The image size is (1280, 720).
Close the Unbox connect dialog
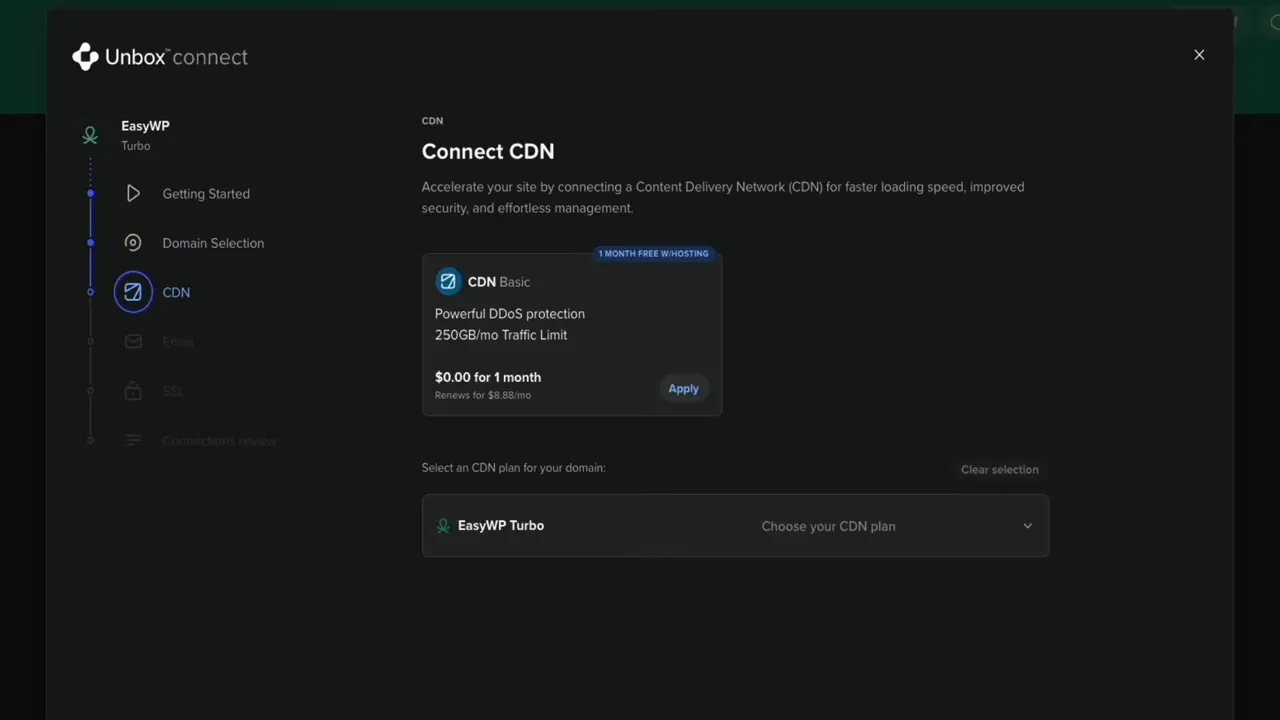coord(1199,55)
